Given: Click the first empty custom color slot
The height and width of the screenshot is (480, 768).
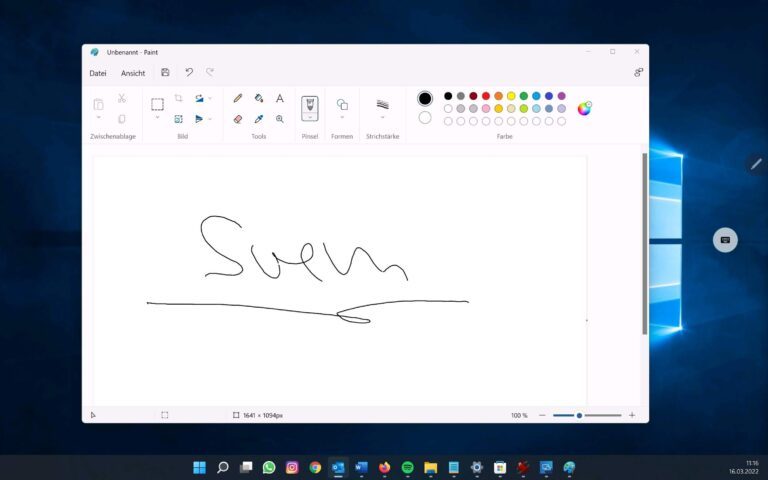Looking at the screenshot, I should (448, 121).
